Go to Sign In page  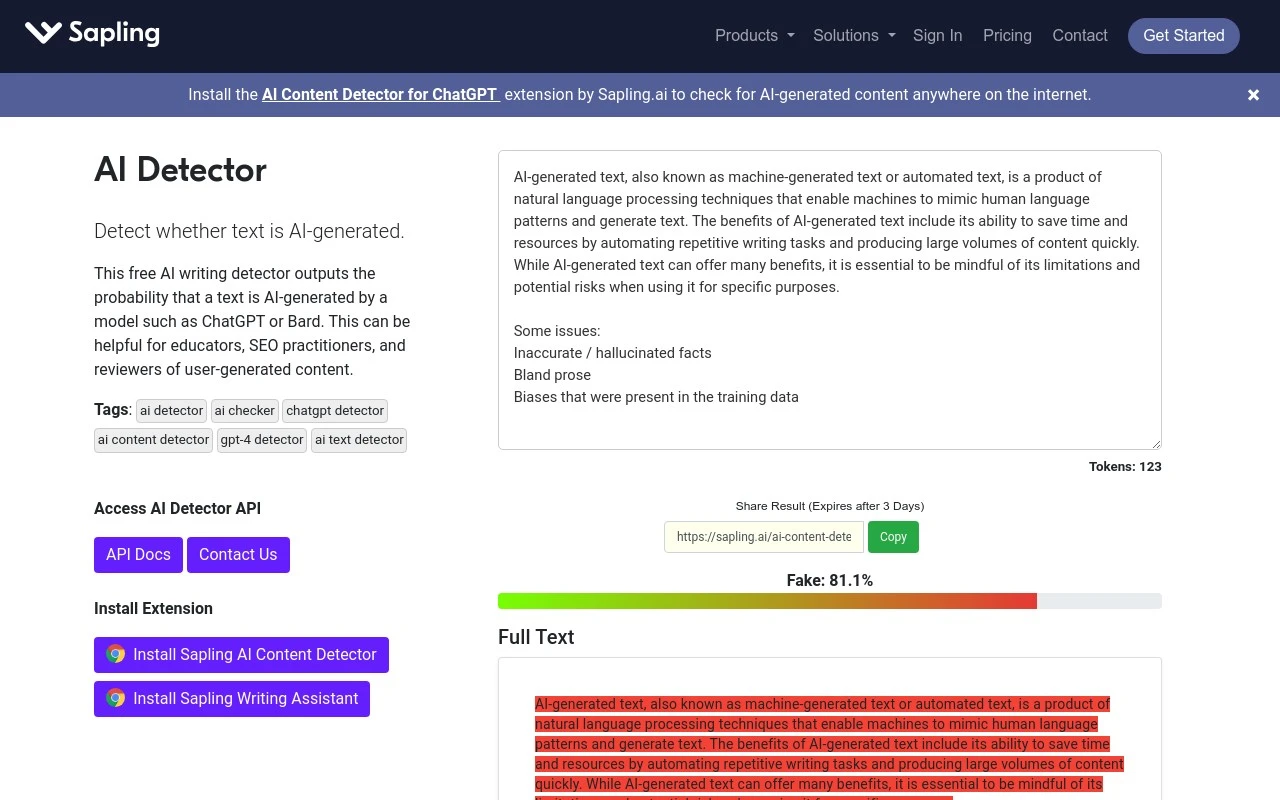click(937, 35)
